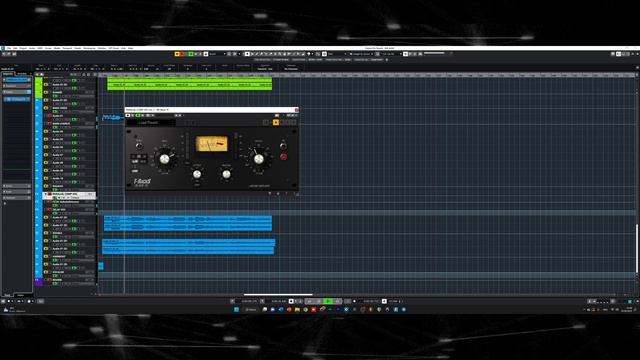Screen dimensions: 640x360
Task: Flip the toggle switch above red plugin button
Action: tap(283, 146)
